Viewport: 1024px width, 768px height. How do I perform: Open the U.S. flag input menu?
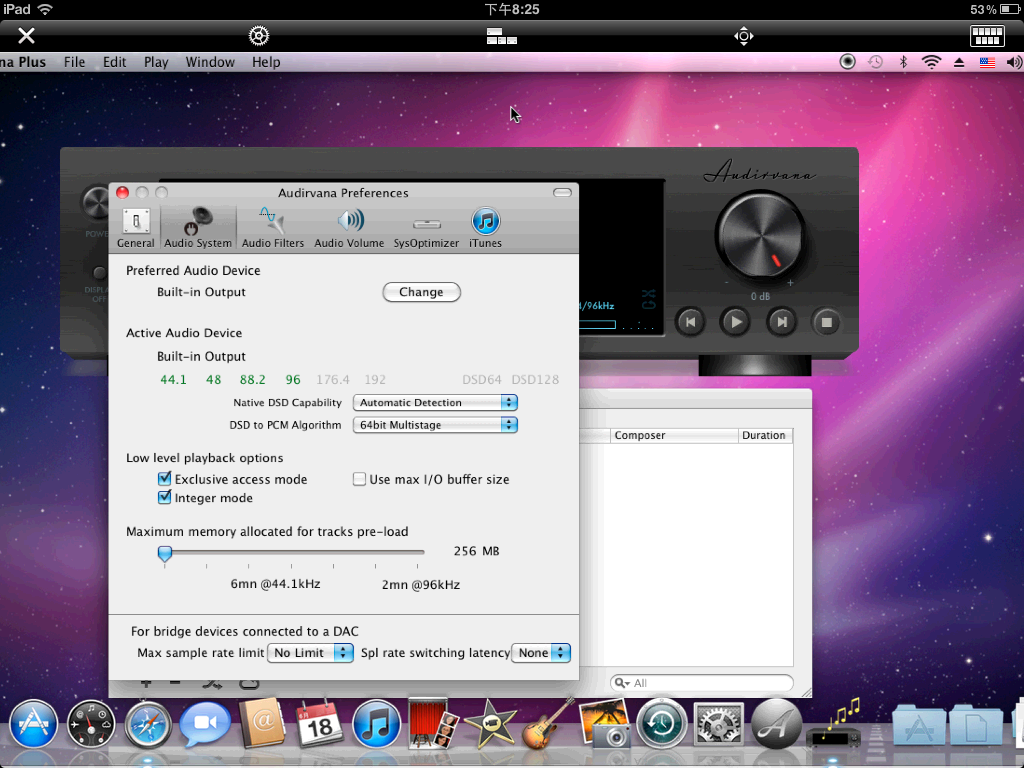(987, 63)
